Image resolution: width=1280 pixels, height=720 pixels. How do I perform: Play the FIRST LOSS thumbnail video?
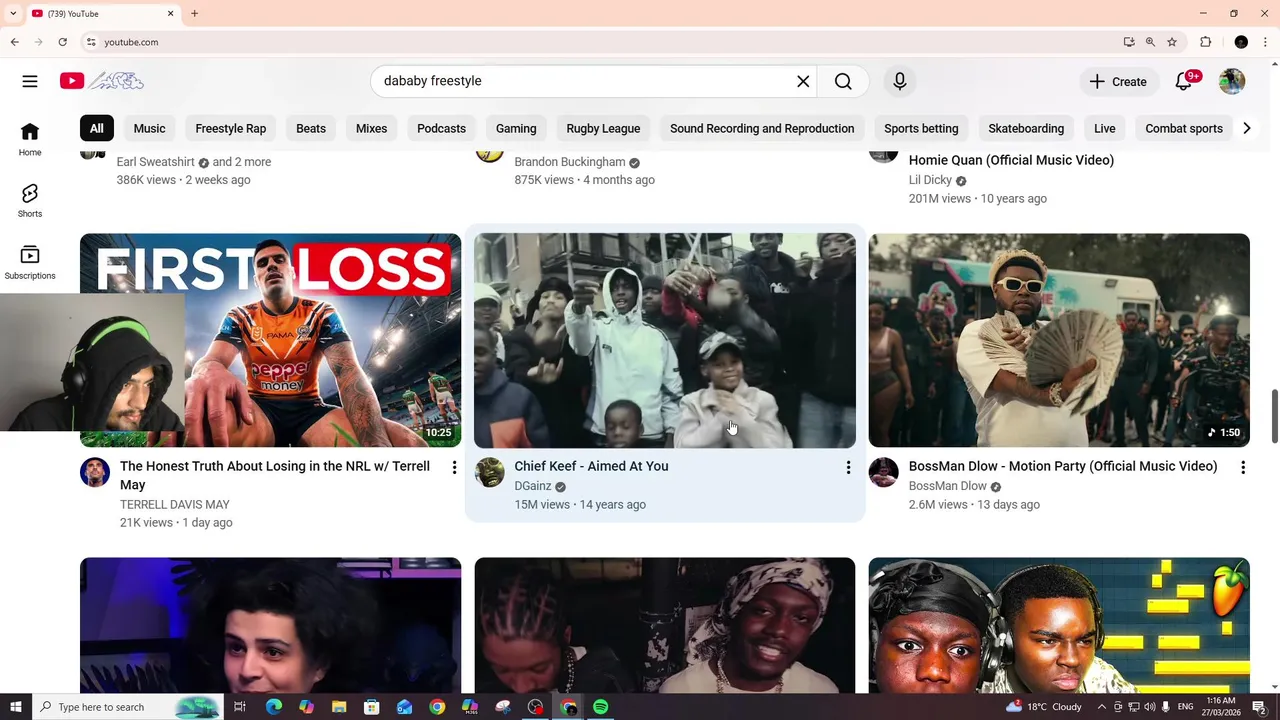tap(270, 340)
